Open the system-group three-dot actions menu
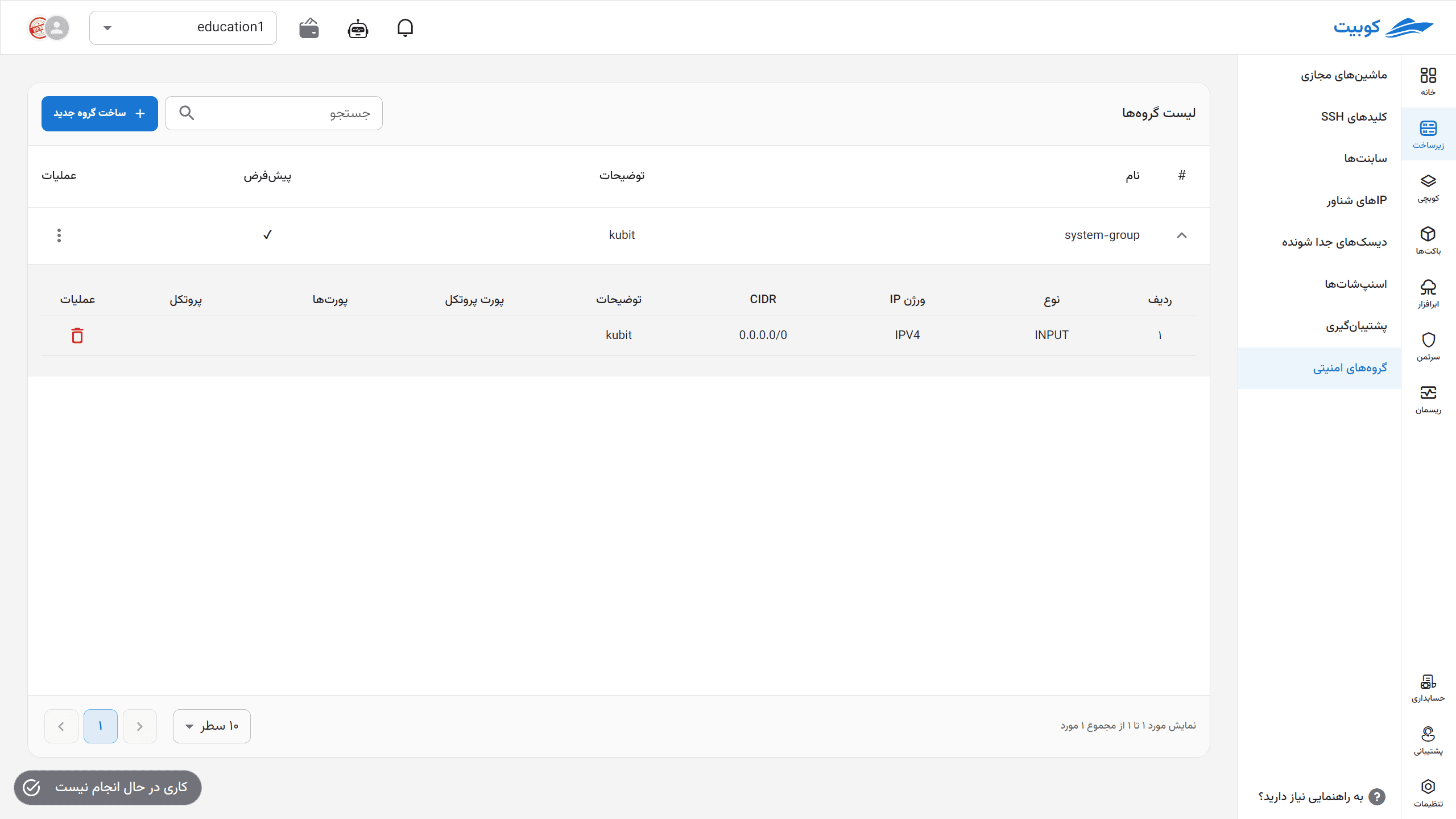This screenshot has width=1456, height=819. click(59, 235)
